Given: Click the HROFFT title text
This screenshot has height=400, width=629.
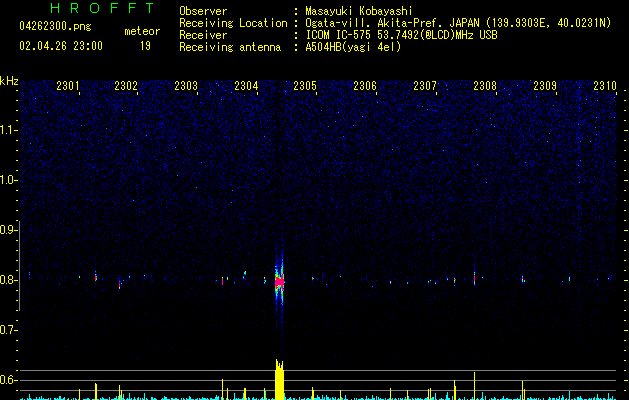Looking at the screenshot, I should 102,8.
